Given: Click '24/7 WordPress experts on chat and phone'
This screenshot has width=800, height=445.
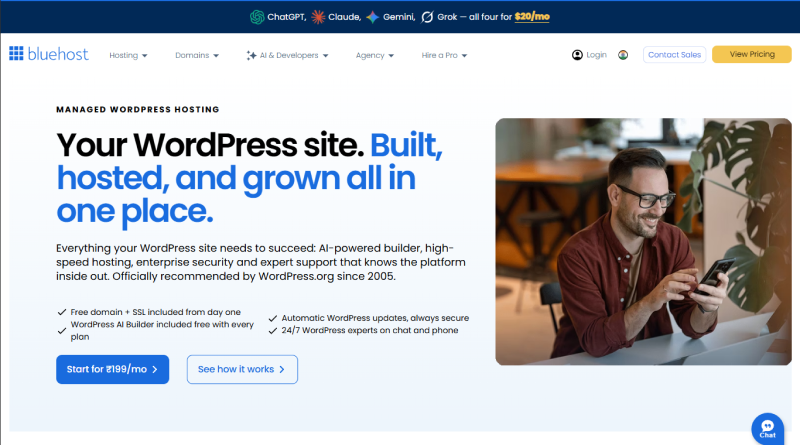Looking at the screenshot, I should (370, 330).
